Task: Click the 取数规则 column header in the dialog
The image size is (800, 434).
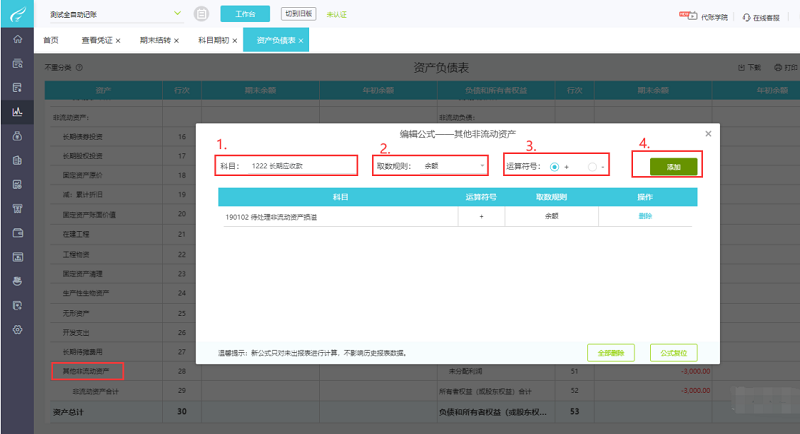Action: [x=551, y=197]
